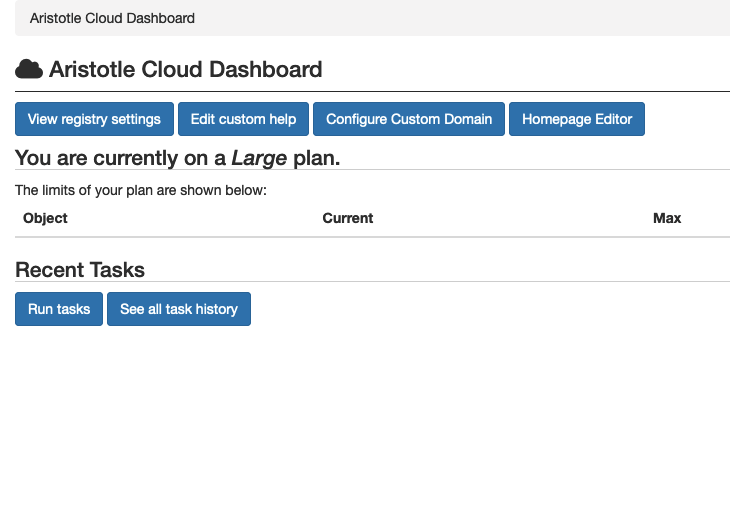Select the Max column header
730x511 pixels.
coord(666,218)
